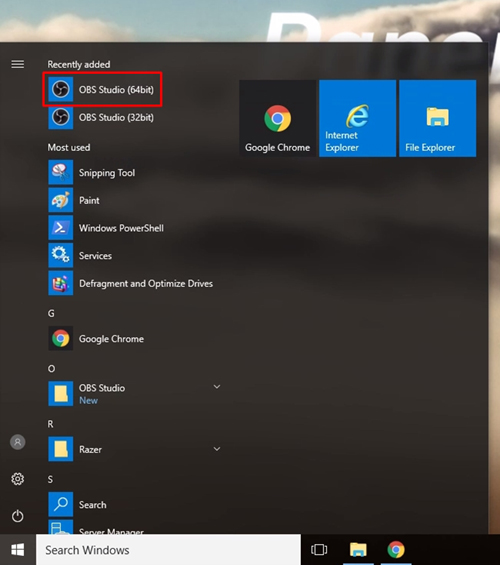
Task: Click the 'Most used' heading
Action: [x=69, y=147]
